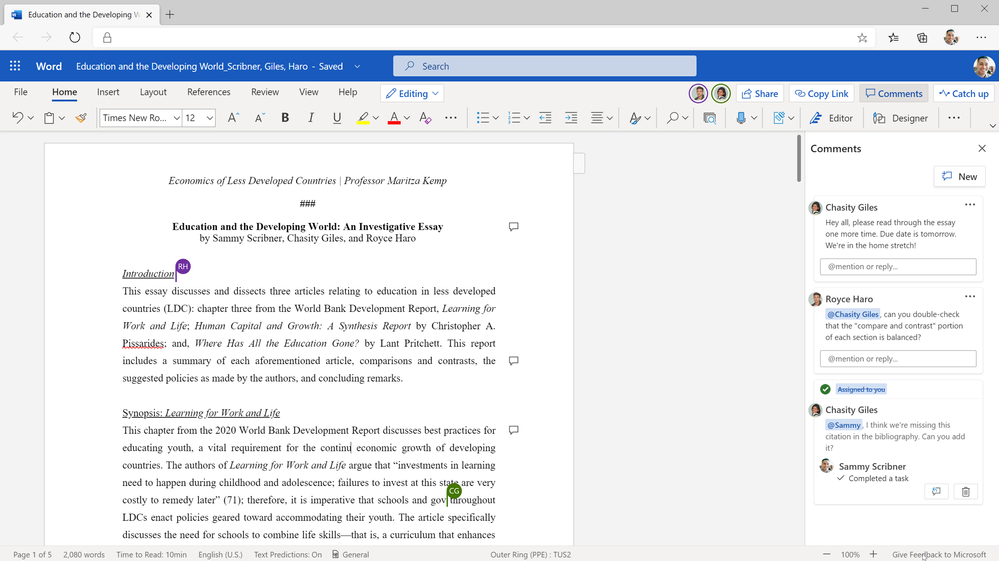Toggle italic formatting
999x561 pixels.
[x=311, y=118]
